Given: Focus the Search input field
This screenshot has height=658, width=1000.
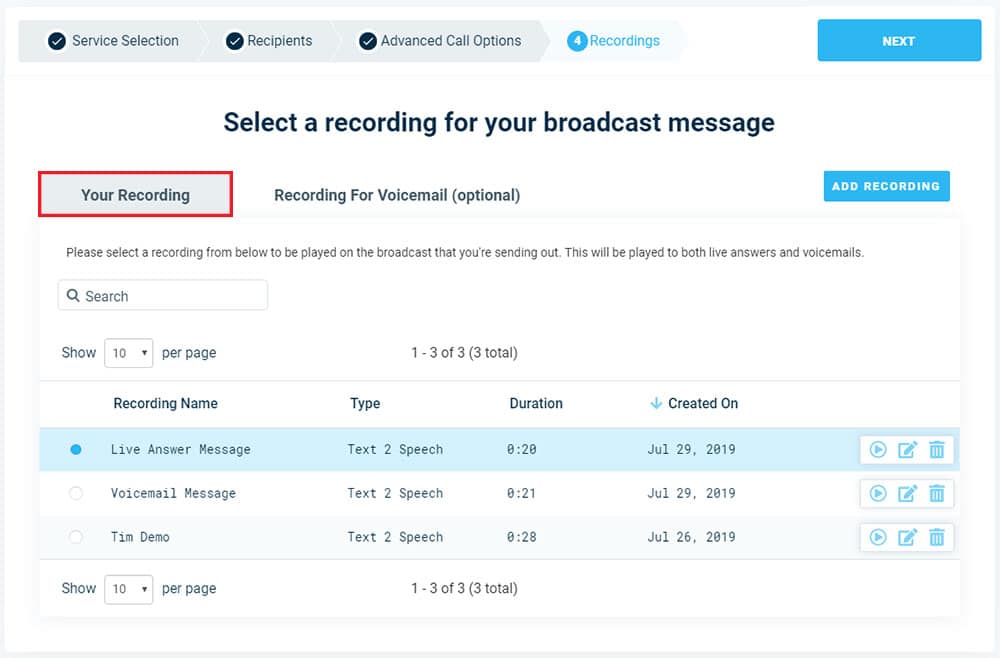Looking at the screenshot, I should click(163, 295).
